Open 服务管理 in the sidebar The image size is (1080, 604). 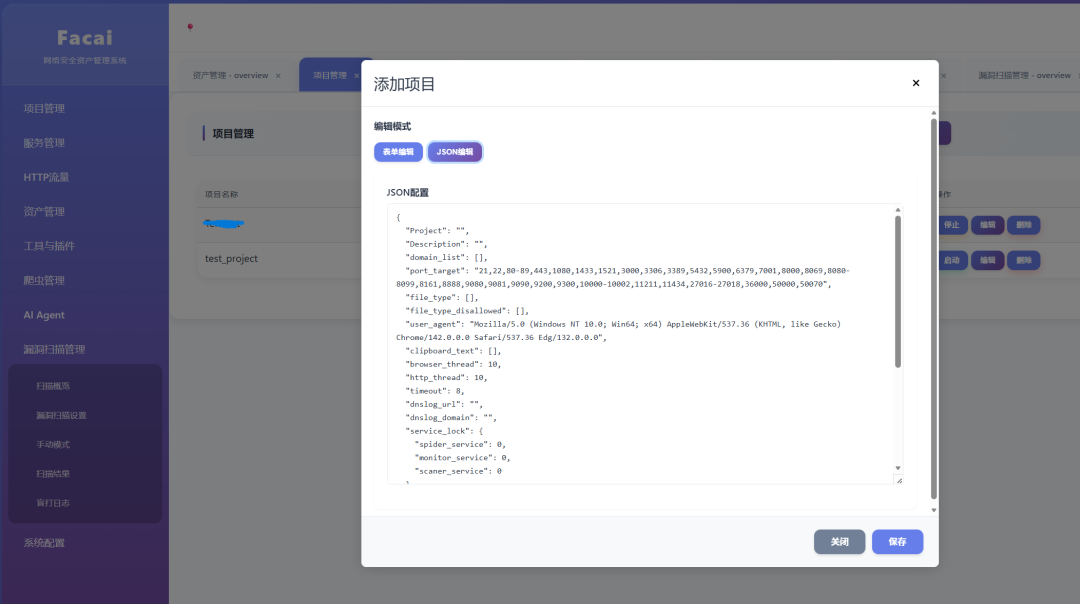click(x=44, y=143)
